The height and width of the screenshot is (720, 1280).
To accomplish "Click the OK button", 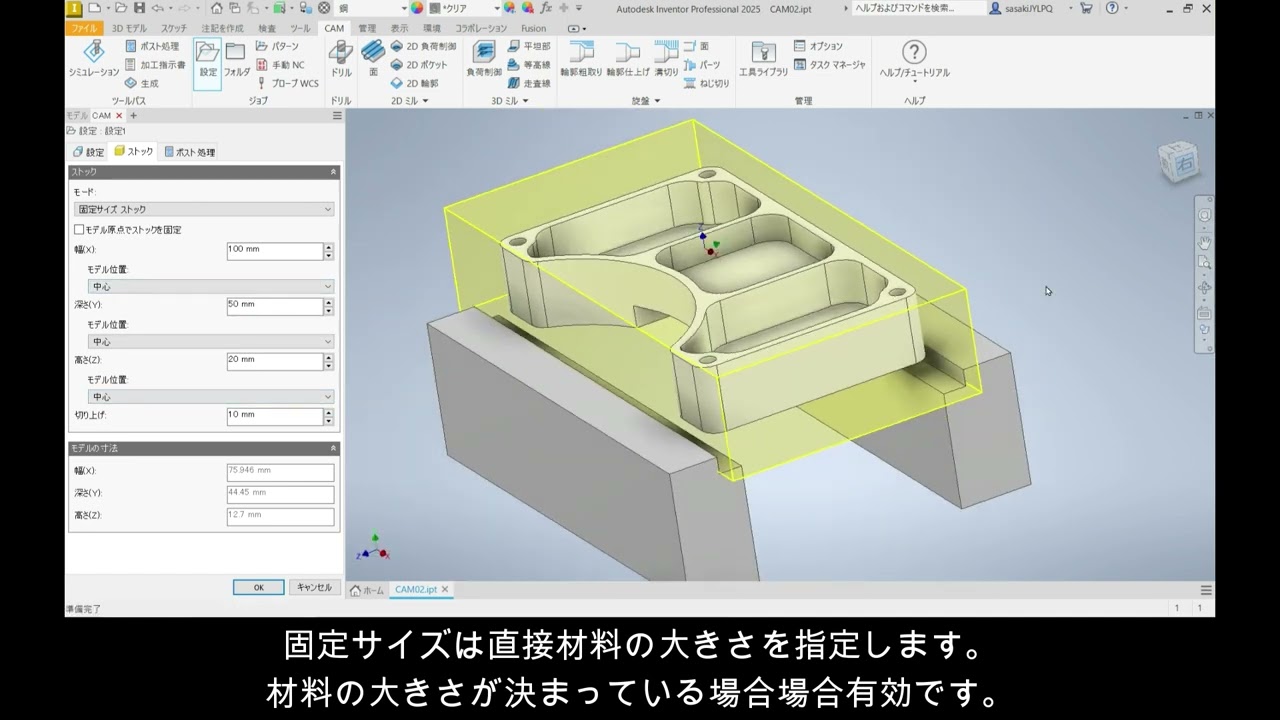I will pos(258,588).
